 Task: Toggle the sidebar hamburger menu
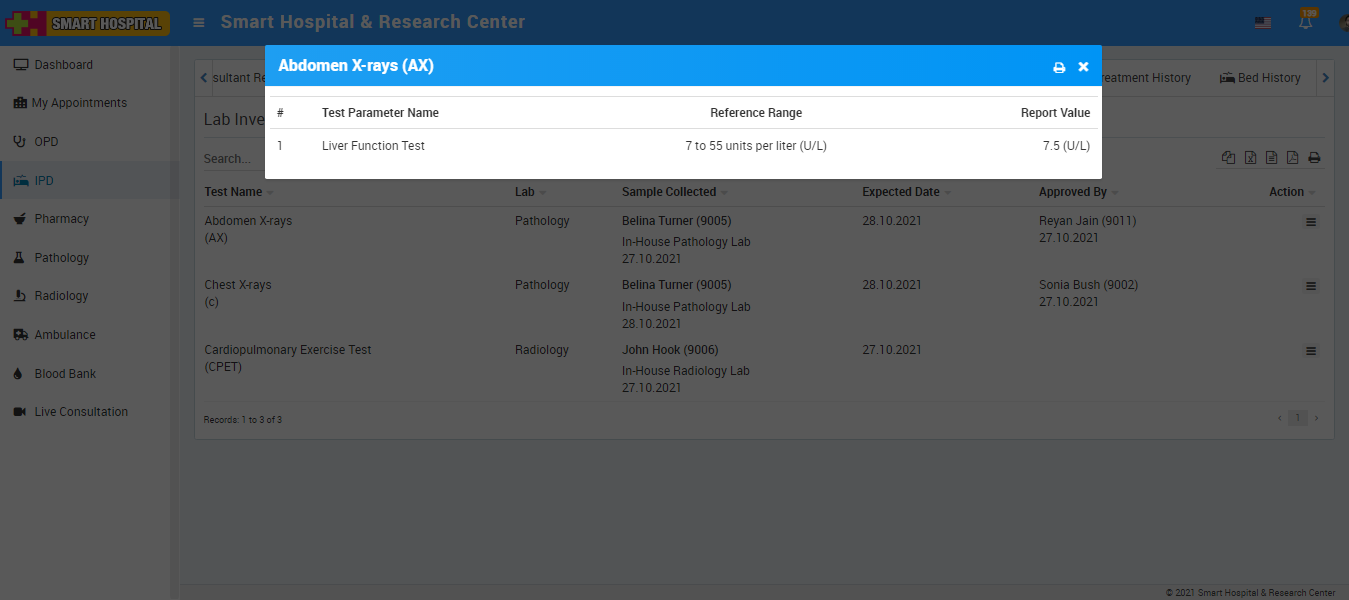click(x=199, y=22)
